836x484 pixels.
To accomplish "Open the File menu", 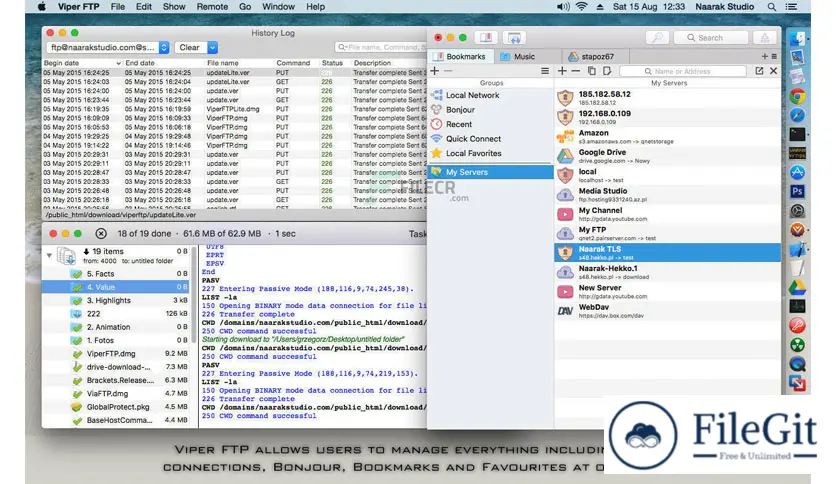I will 118,7.
